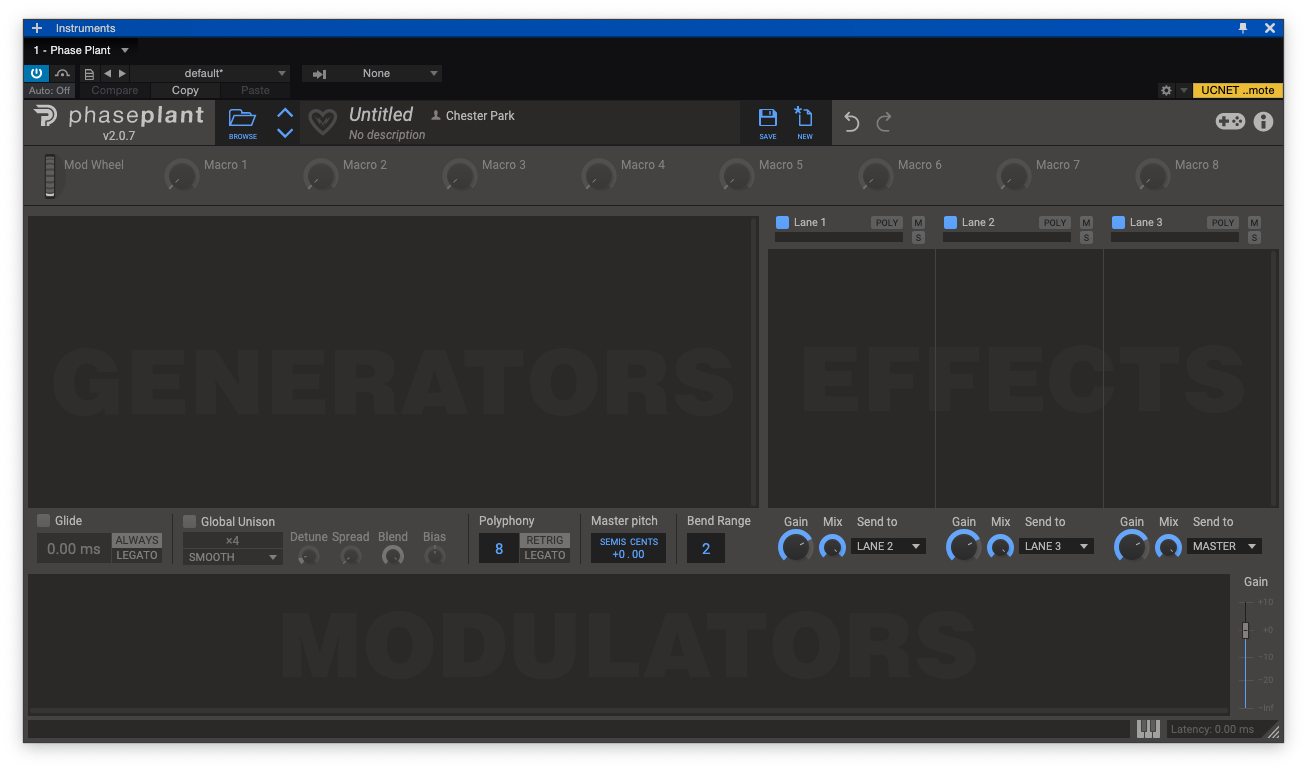Click the Mod Wheel strip
1307x770 pixels.
point(50,175)
